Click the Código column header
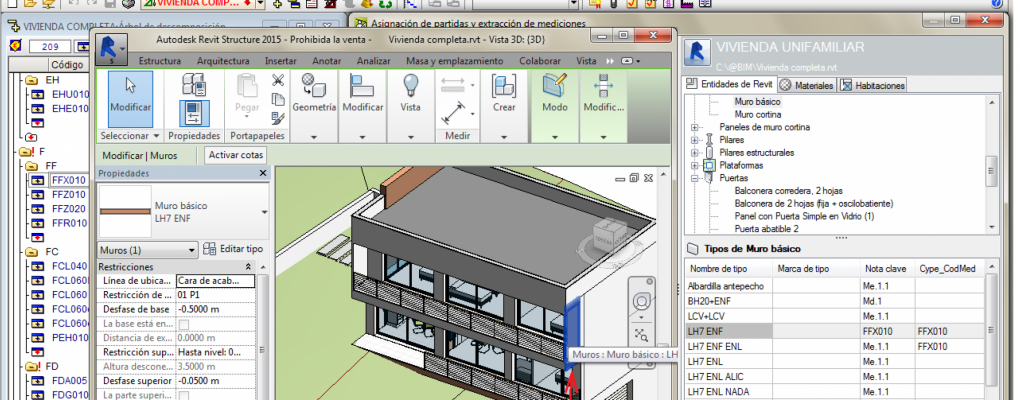1020x400 pixels. click(x=67, y=64)
